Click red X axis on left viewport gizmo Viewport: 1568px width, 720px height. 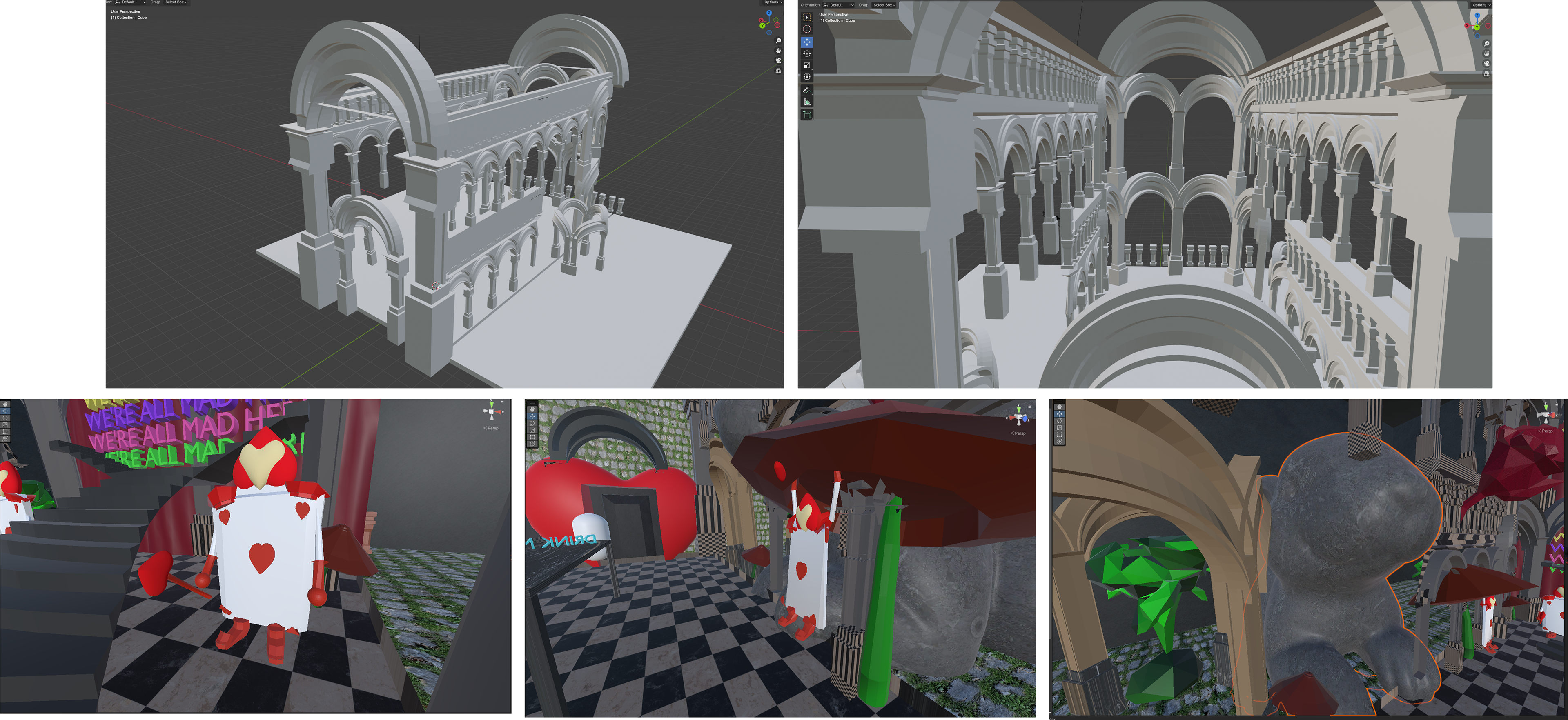point(762,21)
